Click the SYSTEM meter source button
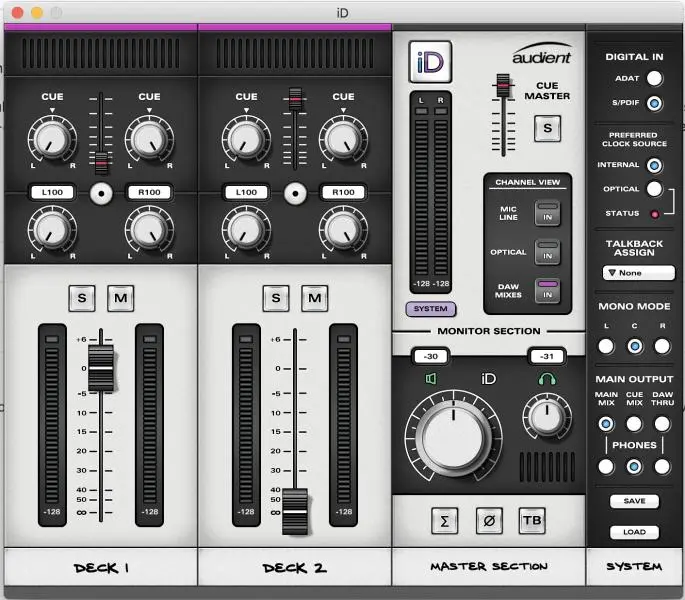 (x=431, y=309)
